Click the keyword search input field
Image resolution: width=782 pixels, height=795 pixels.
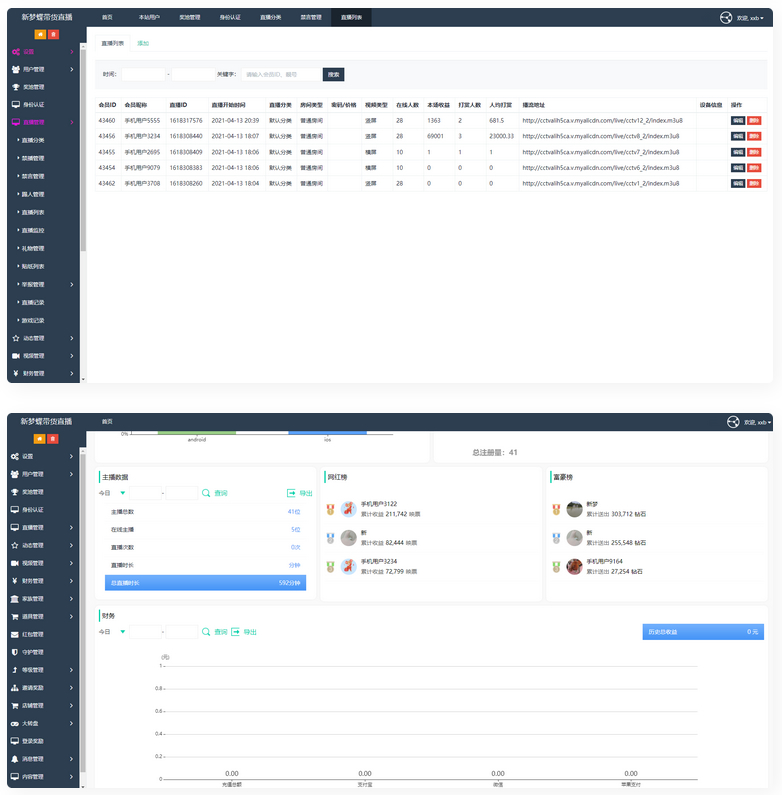281,74
